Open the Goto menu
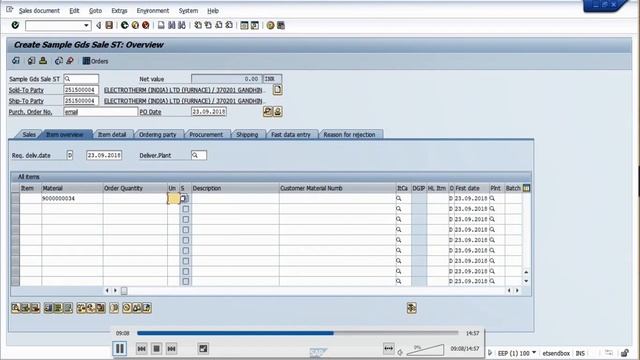The image size is (640, 360). pyautogui.click(x=96, y=11)
